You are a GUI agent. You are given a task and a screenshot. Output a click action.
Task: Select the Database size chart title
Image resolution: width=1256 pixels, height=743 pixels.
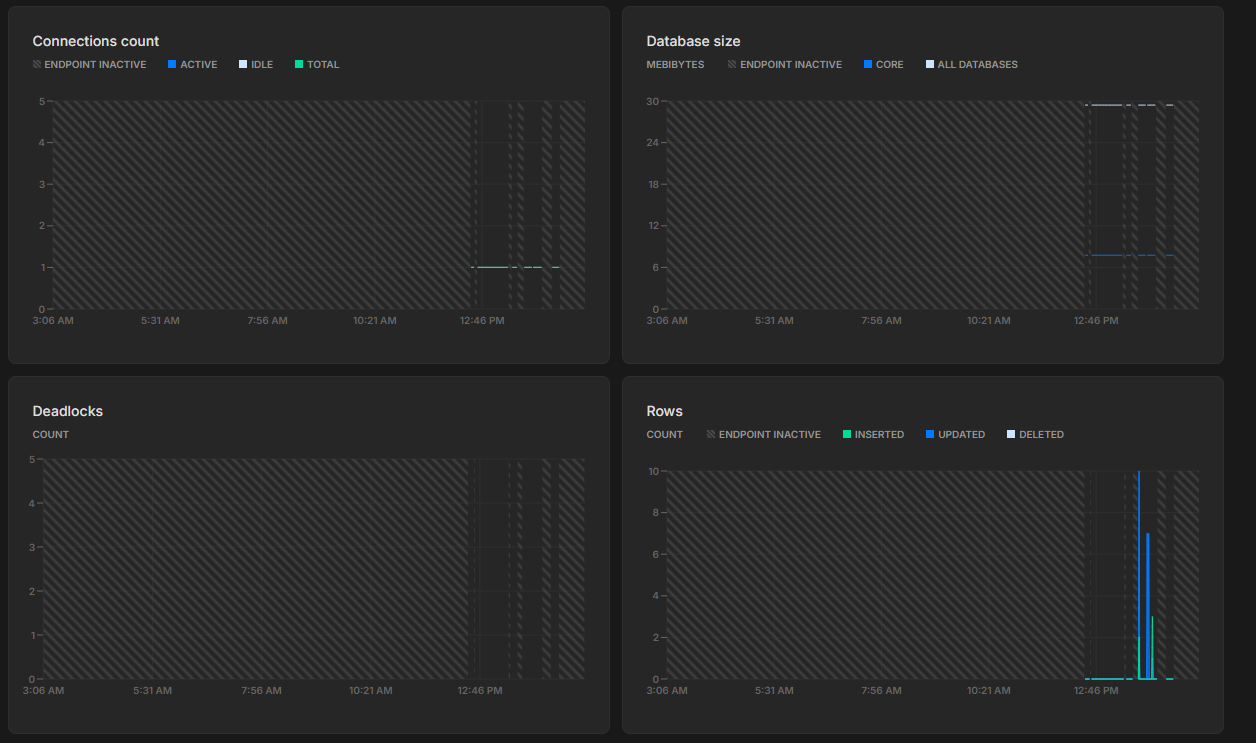(x=693, y=41)
